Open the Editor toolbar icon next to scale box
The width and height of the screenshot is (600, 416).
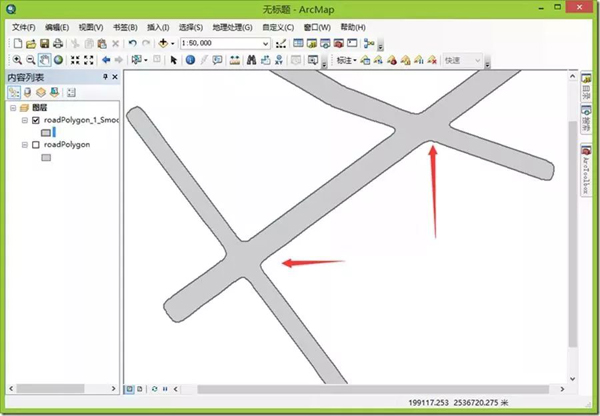(281, 44)
